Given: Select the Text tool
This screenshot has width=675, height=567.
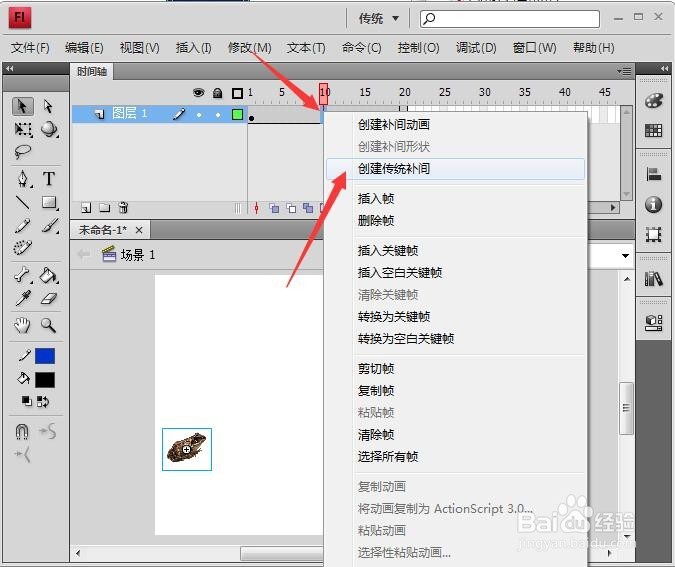Looking at the screenshot, I should tap(49, 178).
